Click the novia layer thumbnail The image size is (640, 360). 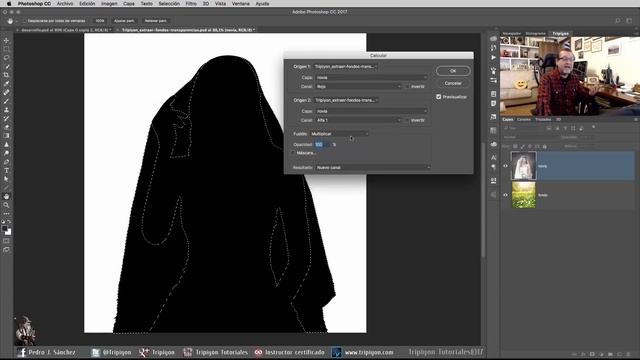[524, 166]
